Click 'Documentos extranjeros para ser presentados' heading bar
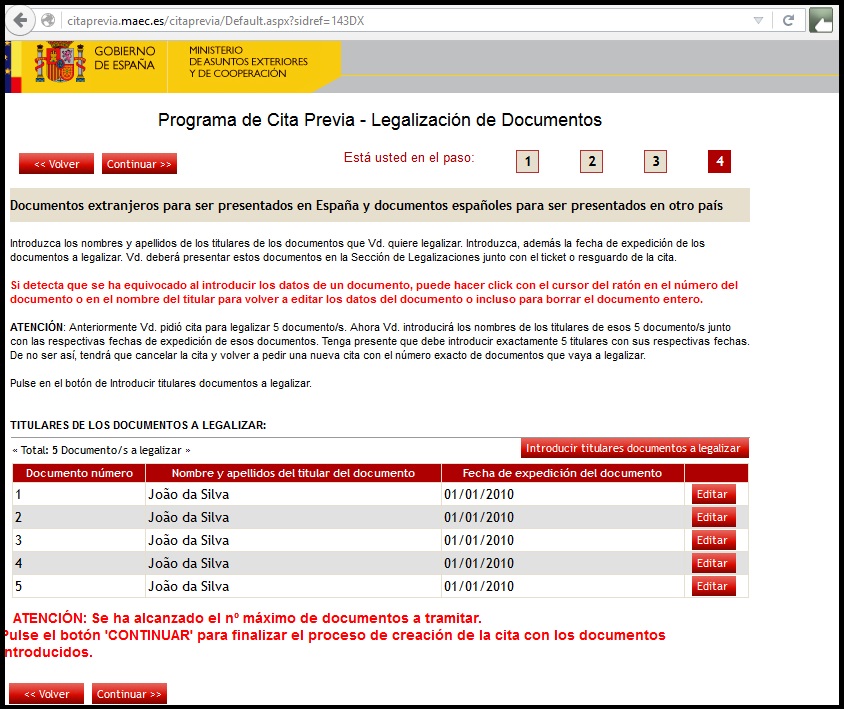Viewport: 844px width, 709px height. point(379,205)
